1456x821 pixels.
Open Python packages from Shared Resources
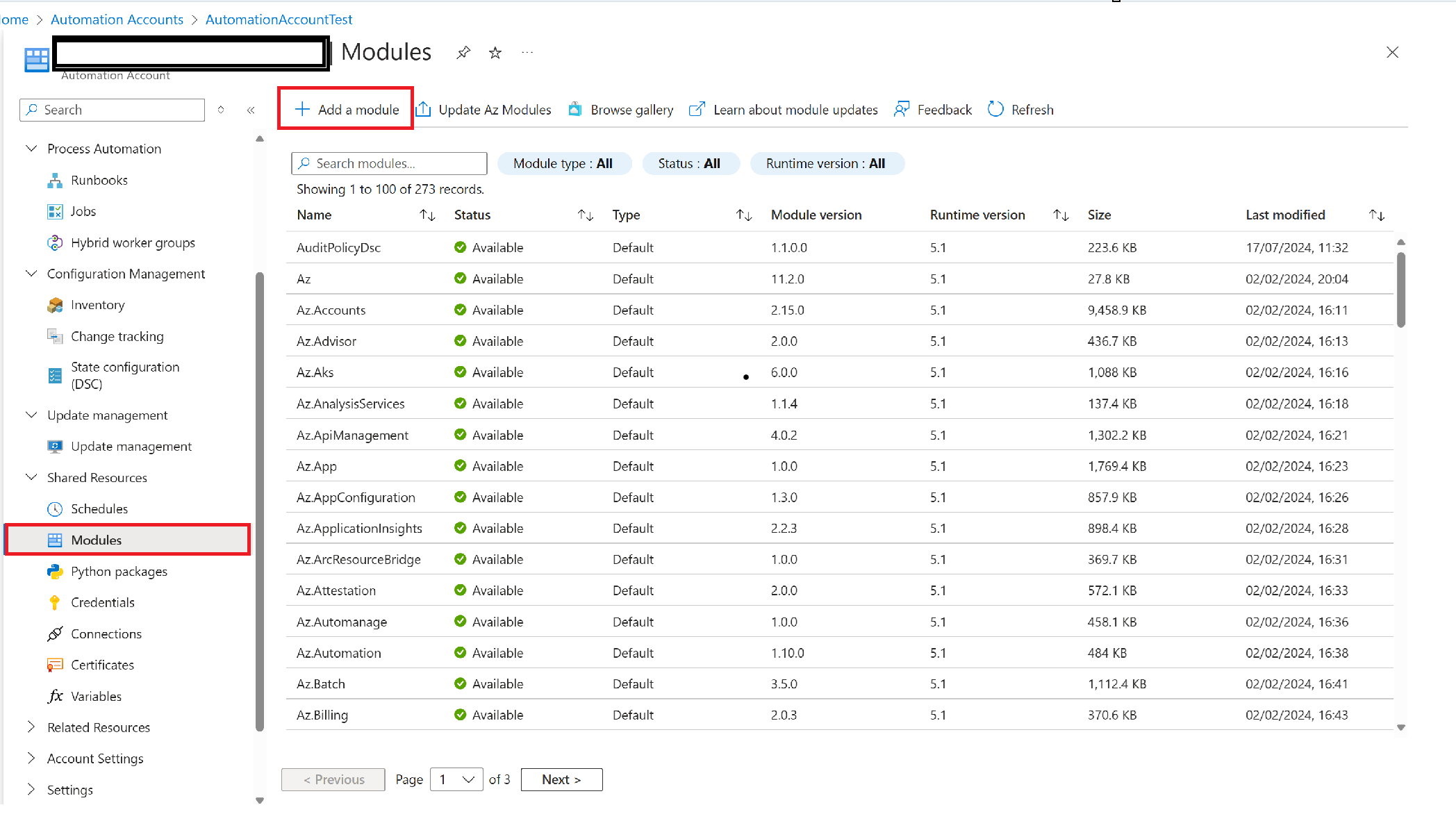pyautogui.click(x=55, y=571)
